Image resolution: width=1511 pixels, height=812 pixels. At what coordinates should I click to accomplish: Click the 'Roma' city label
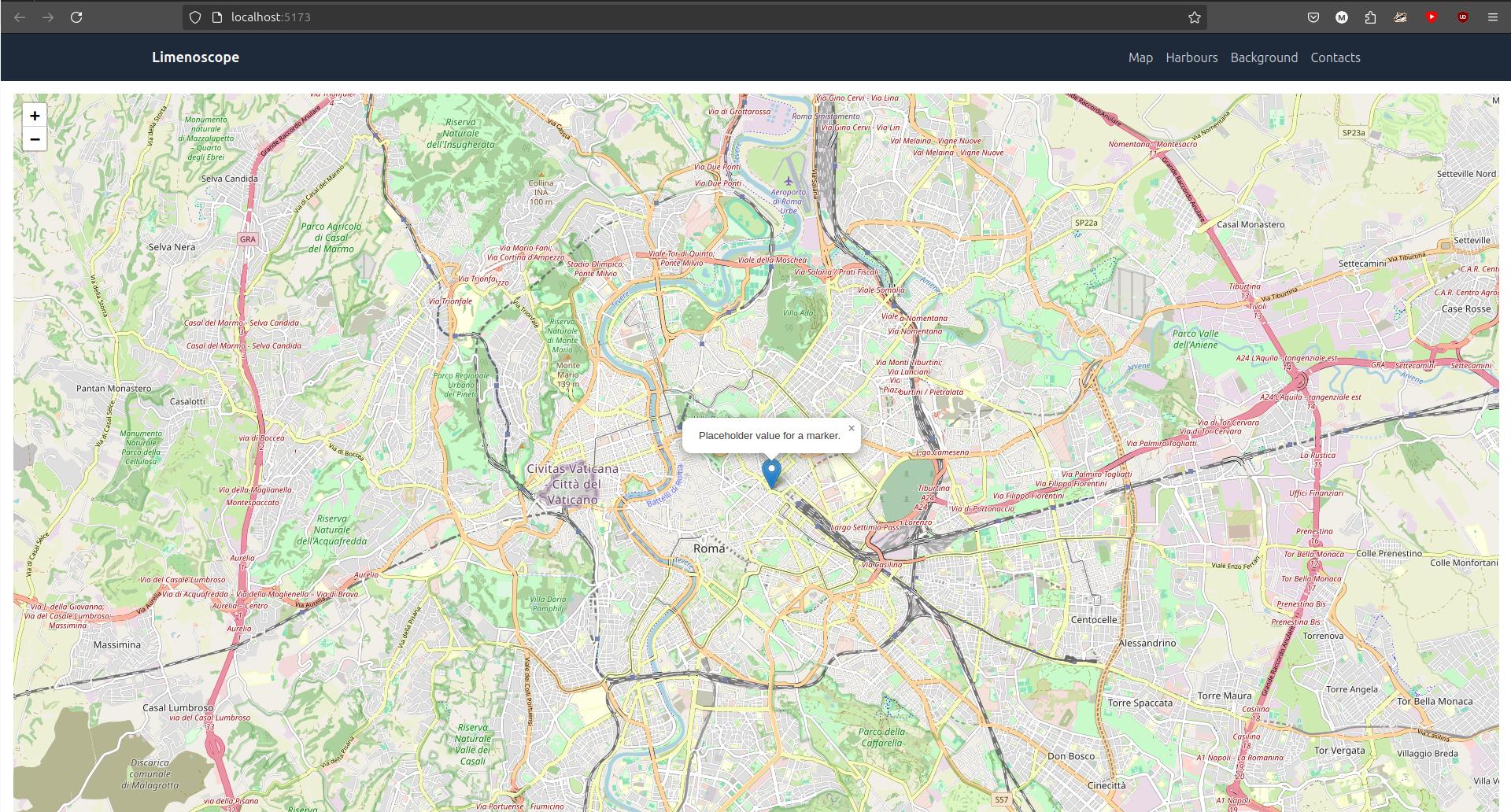(x=709, y=548)
